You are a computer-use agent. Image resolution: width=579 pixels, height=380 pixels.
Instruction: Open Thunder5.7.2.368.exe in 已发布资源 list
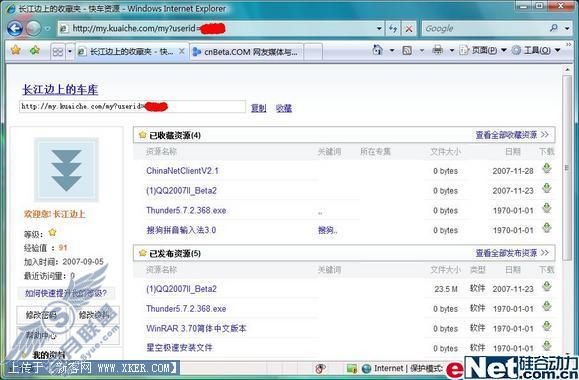pos(186,308)
